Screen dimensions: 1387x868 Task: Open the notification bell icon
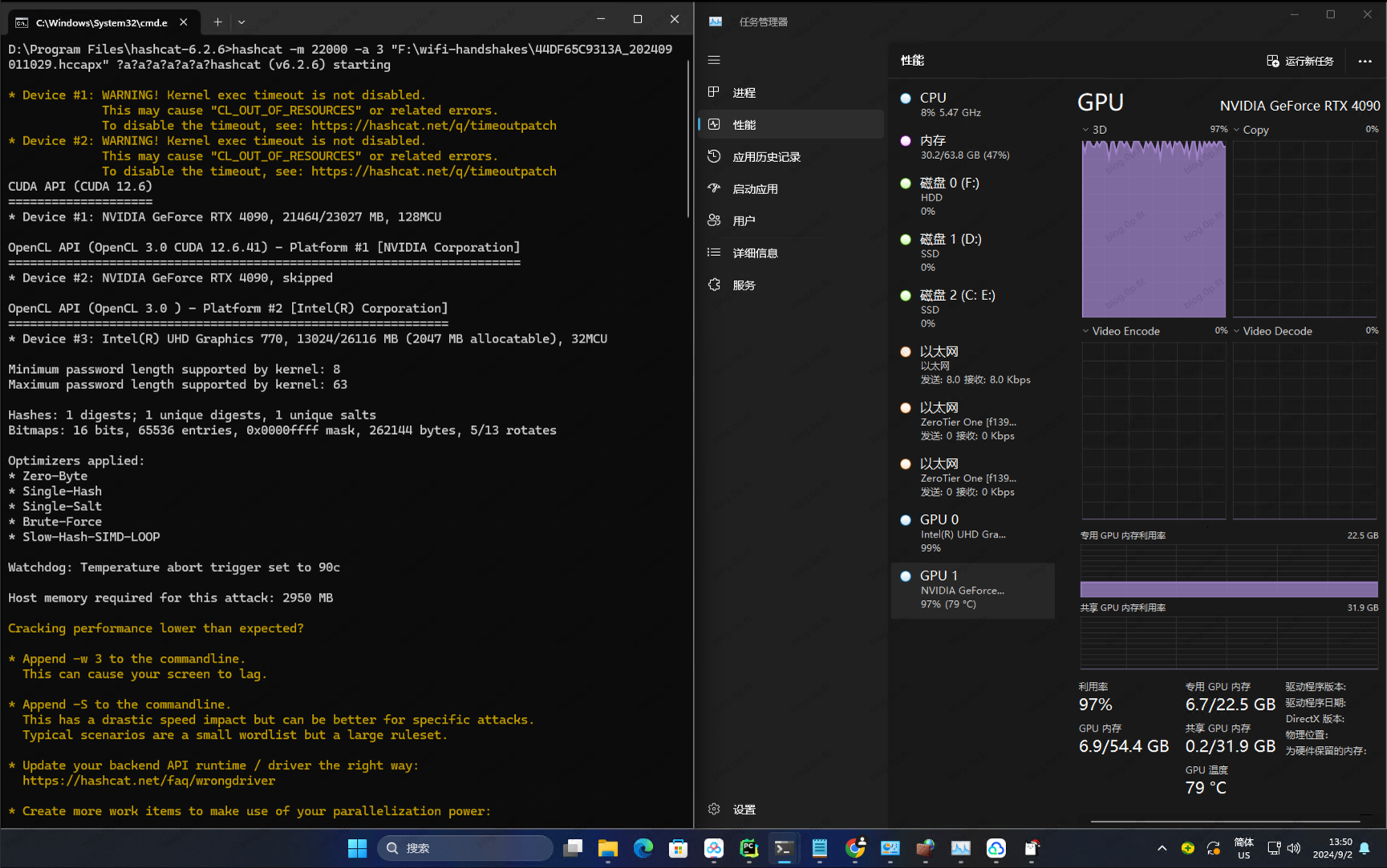[1365, 849]
